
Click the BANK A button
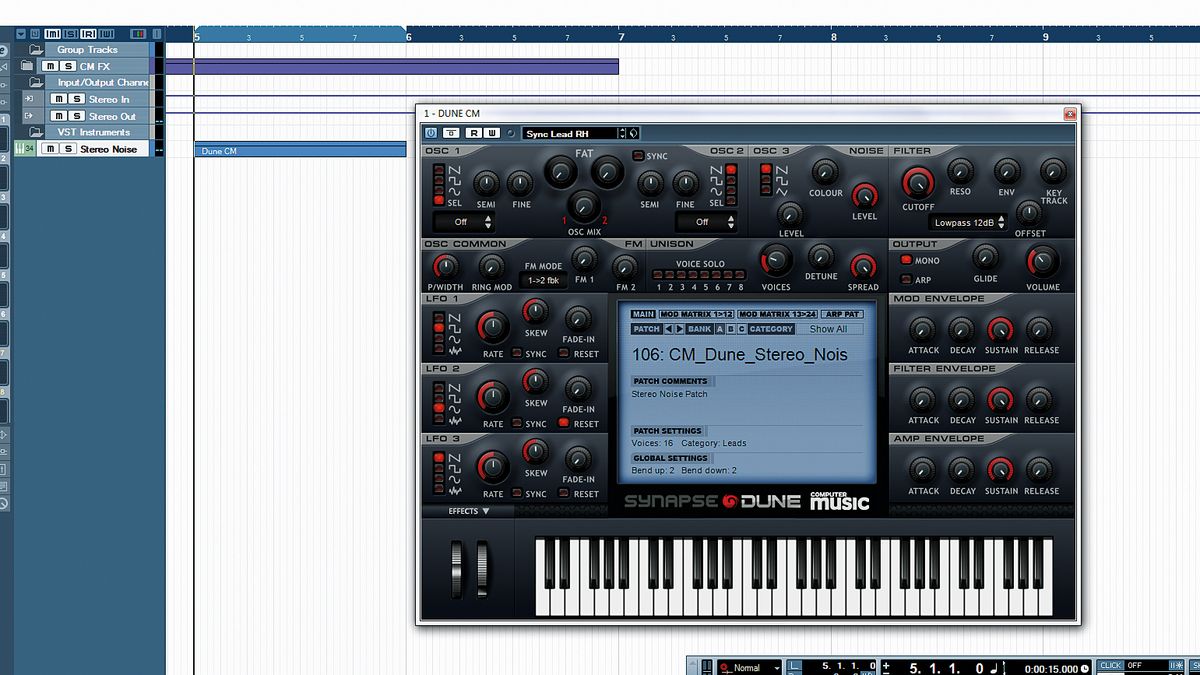coord(719,328)
